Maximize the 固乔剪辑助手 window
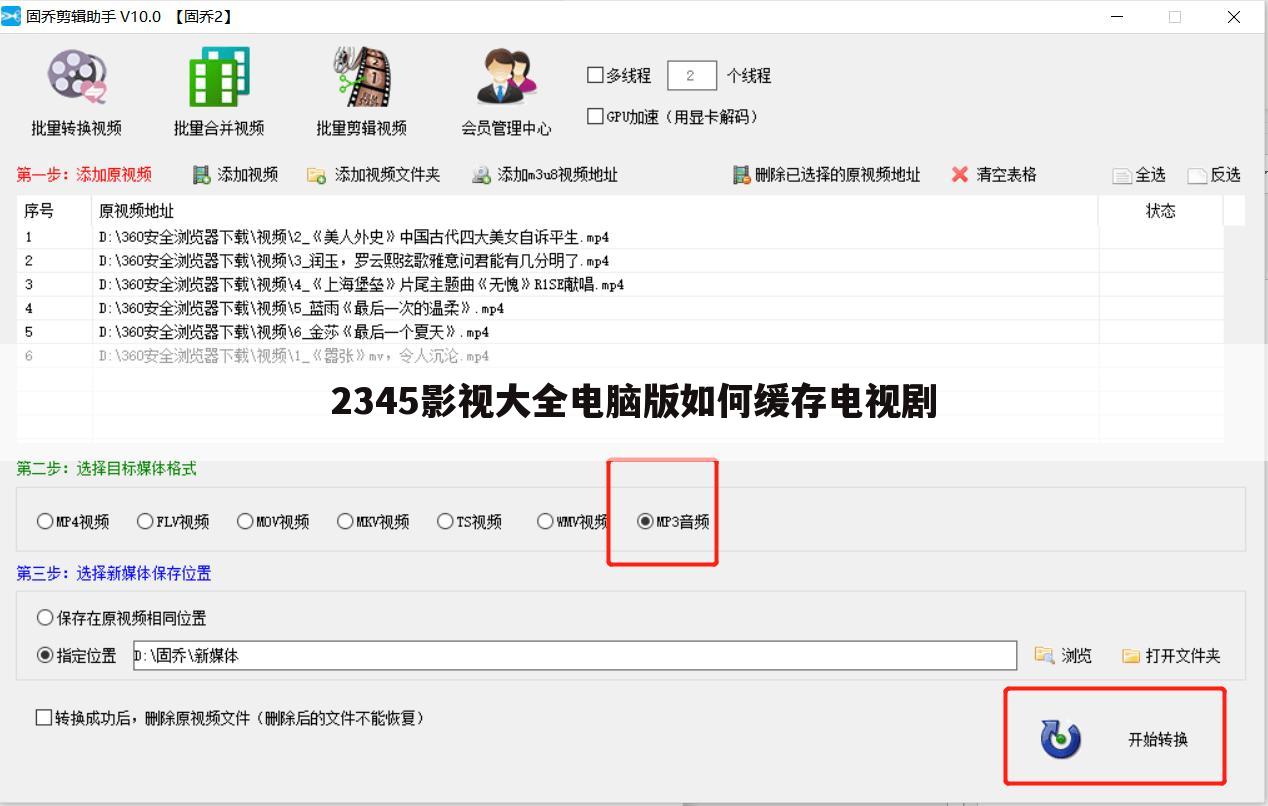Screen dimensions: 1268x806 click(1175, 17)
